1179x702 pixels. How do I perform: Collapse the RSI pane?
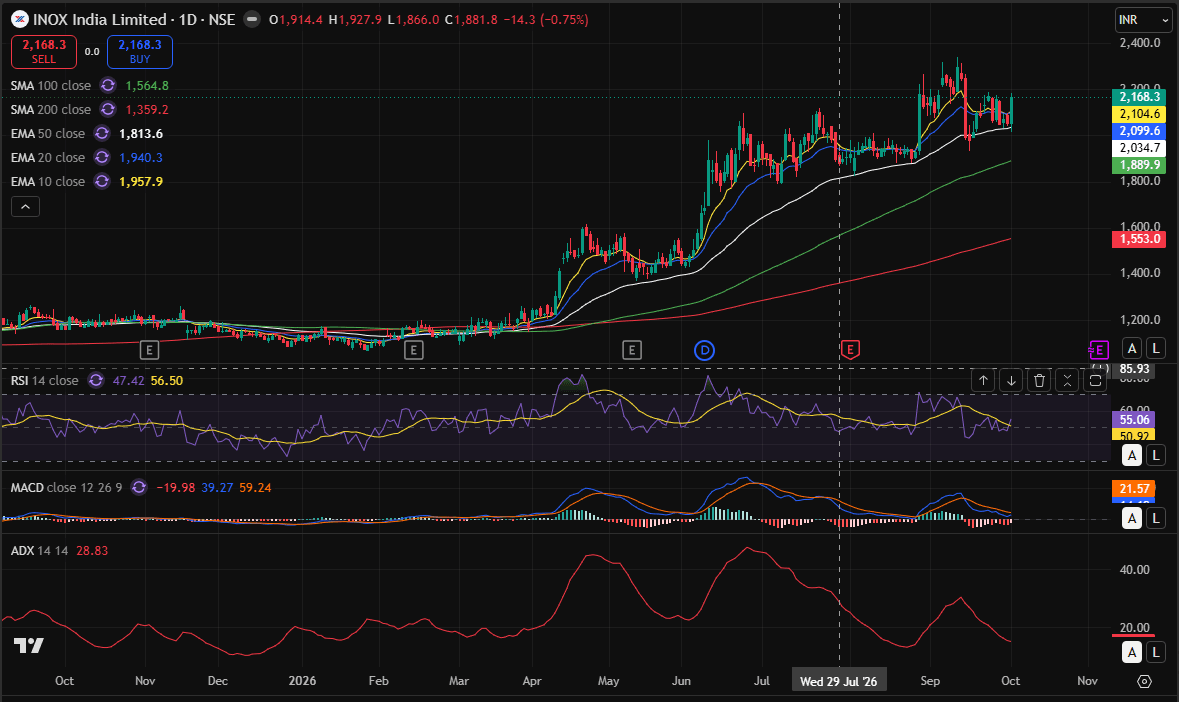click(x=1068, y=380)
